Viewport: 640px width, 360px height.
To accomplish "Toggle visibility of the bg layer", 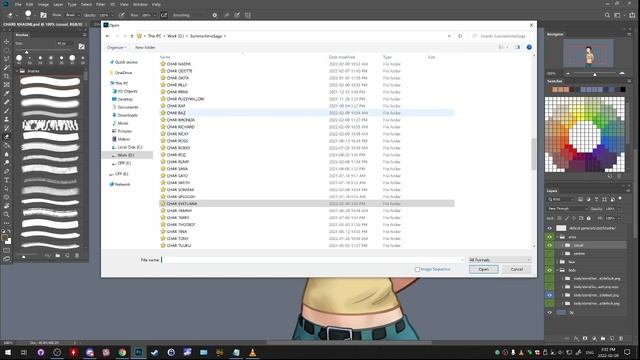I will coord(549,312).
